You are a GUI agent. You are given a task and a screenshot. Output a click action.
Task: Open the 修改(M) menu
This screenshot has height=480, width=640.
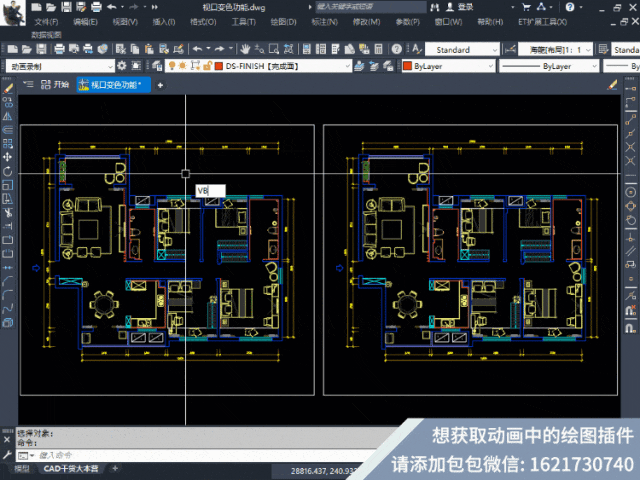367,22
